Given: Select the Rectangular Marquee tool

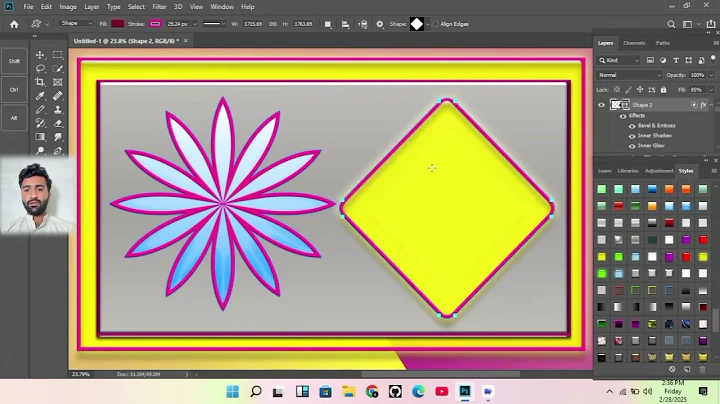Looking at the screenshot, I should click(57, 55).
